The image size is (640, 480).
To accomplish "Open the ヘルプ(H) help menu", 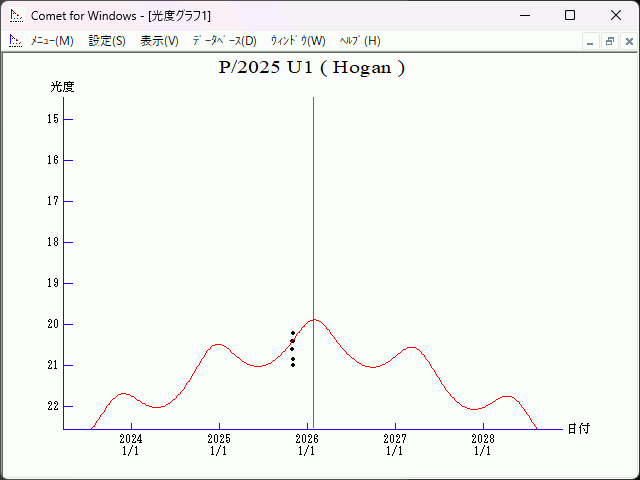I will point(360,41).
